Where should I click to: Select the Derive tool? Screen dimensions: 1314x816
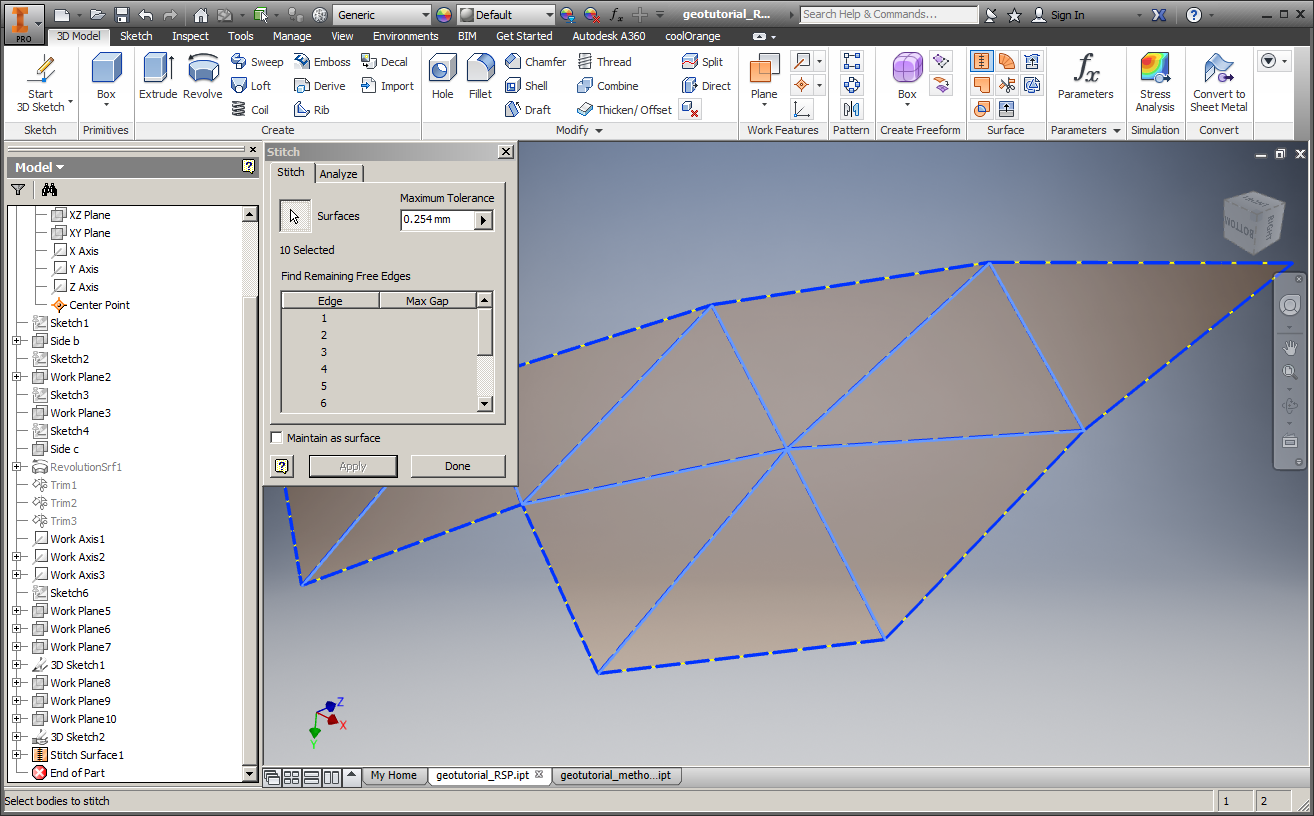point(320,86)
